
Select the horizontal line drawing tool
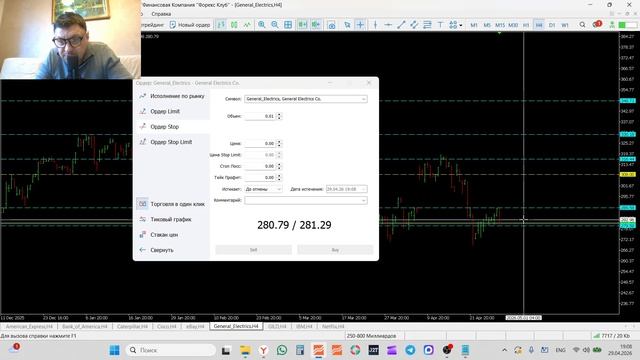(x=388, y=25)
